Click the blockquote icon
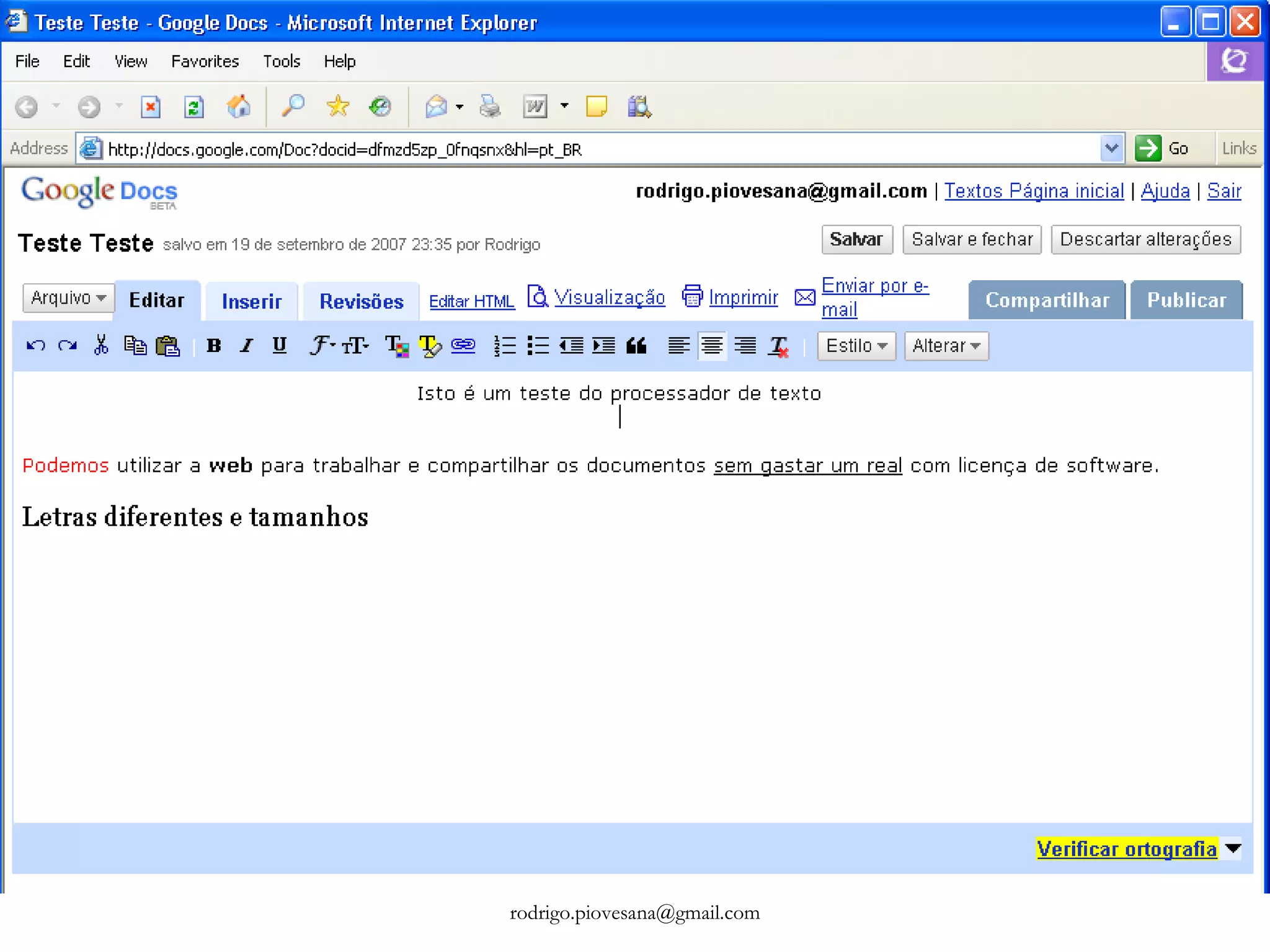The image size is (1270, 952). coord(636,345)
